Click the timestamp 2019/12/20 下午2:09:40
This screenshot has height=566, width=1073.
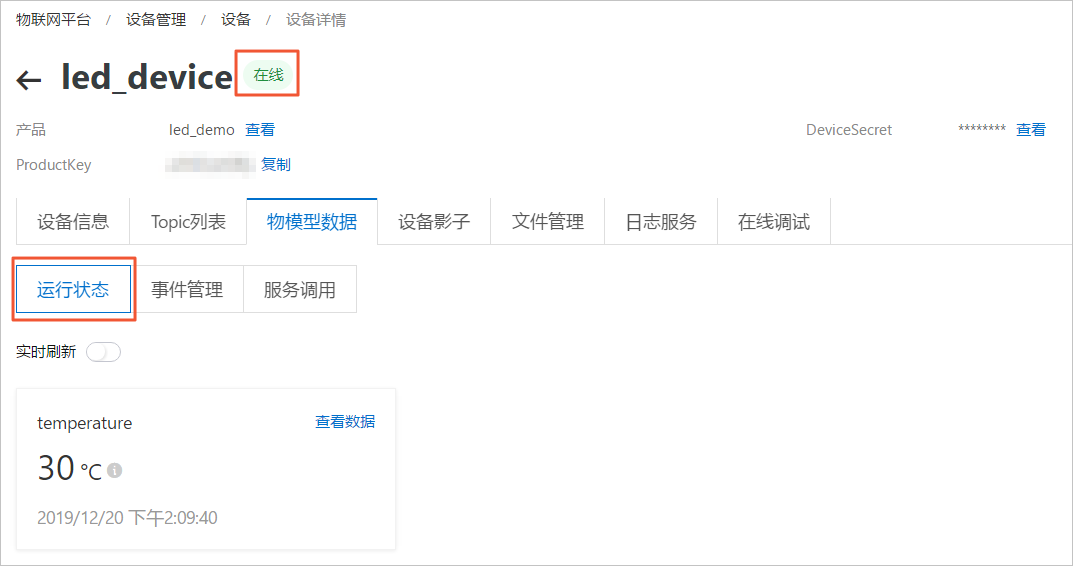(127, 517)
